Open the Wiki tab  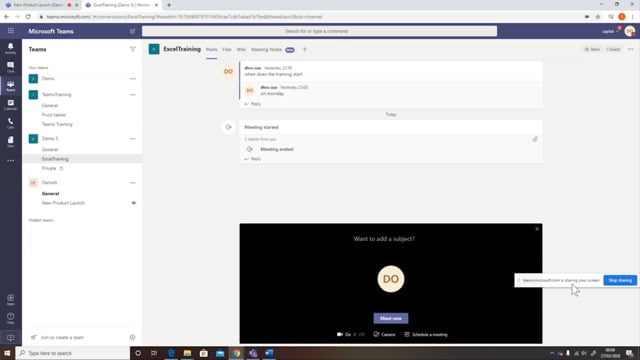pos(241,49)
